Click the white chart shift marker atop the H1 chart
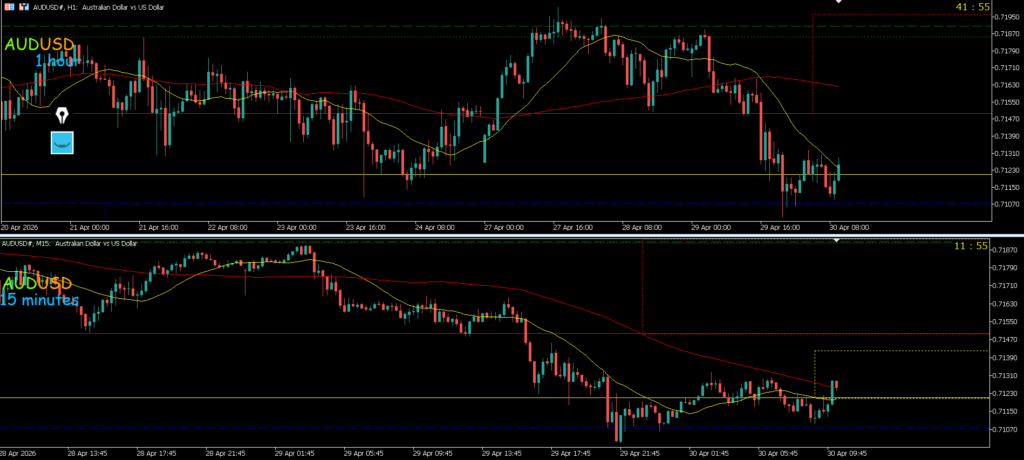The image size is (1024, 460). click(x=838, y=2)
